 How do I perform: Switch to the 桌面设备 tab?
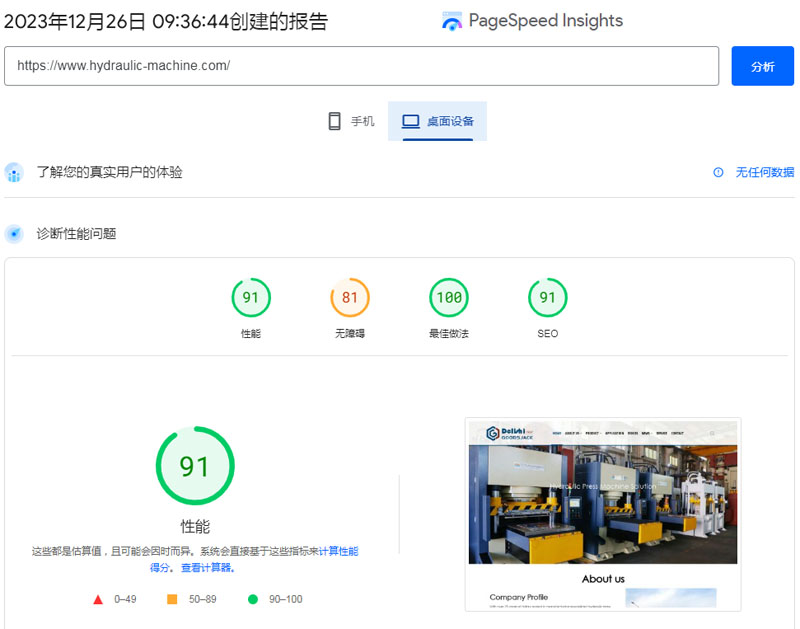tap(438, 121)
